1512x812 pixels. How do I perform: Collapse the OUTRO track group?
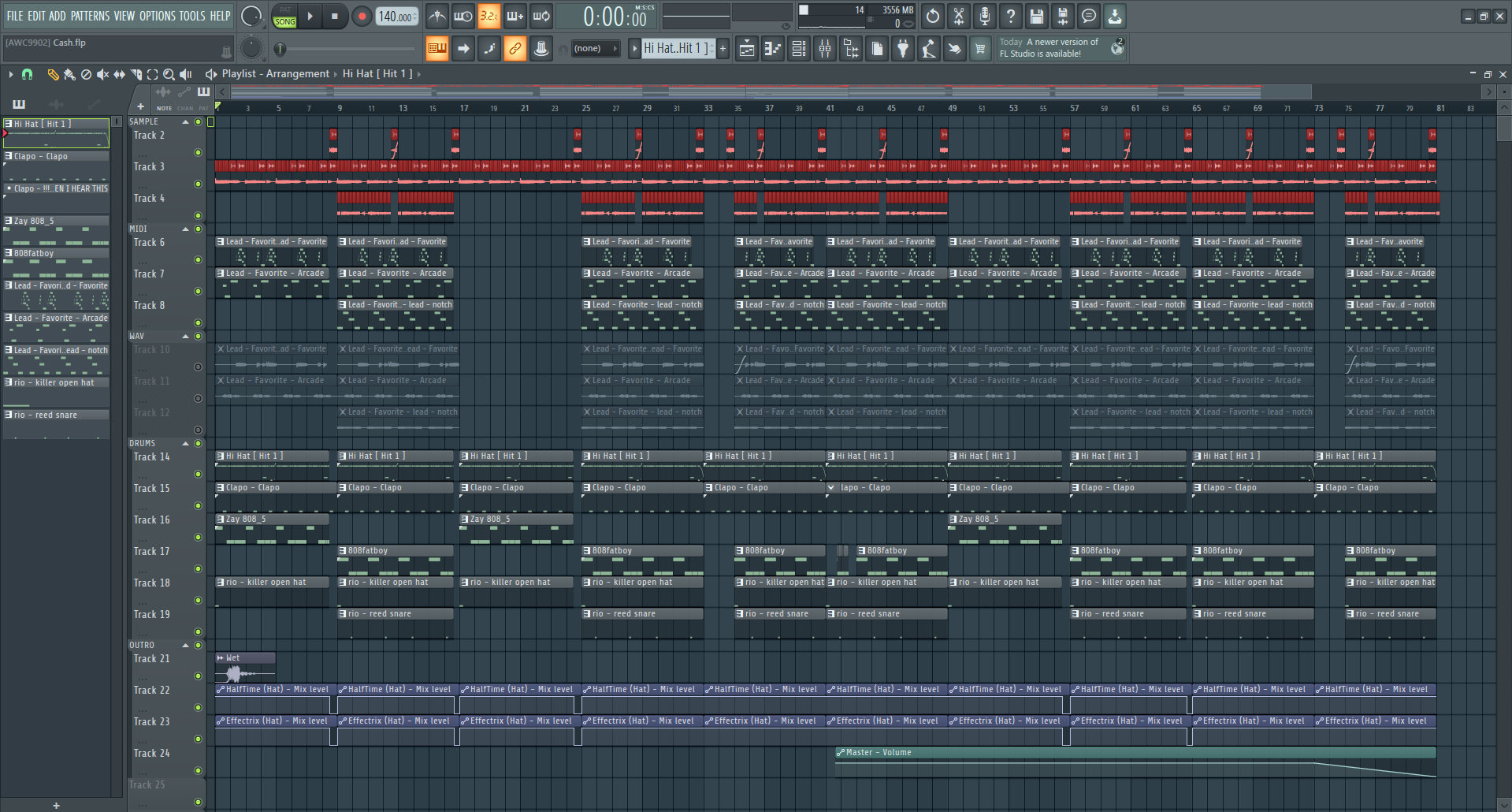click(x=186, y=646)
